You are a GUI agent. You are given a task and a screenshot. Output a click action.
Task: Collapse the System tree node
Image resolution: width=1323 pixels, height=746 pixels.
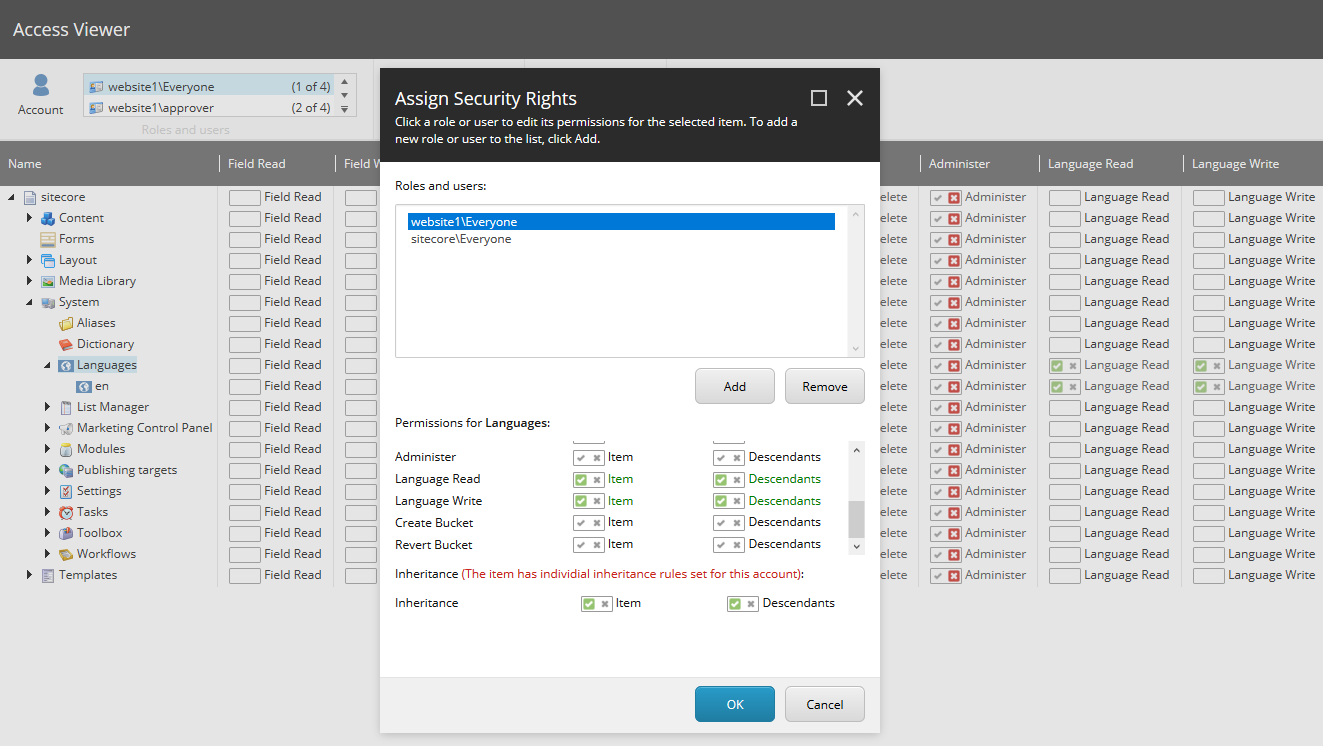[30, 302]
